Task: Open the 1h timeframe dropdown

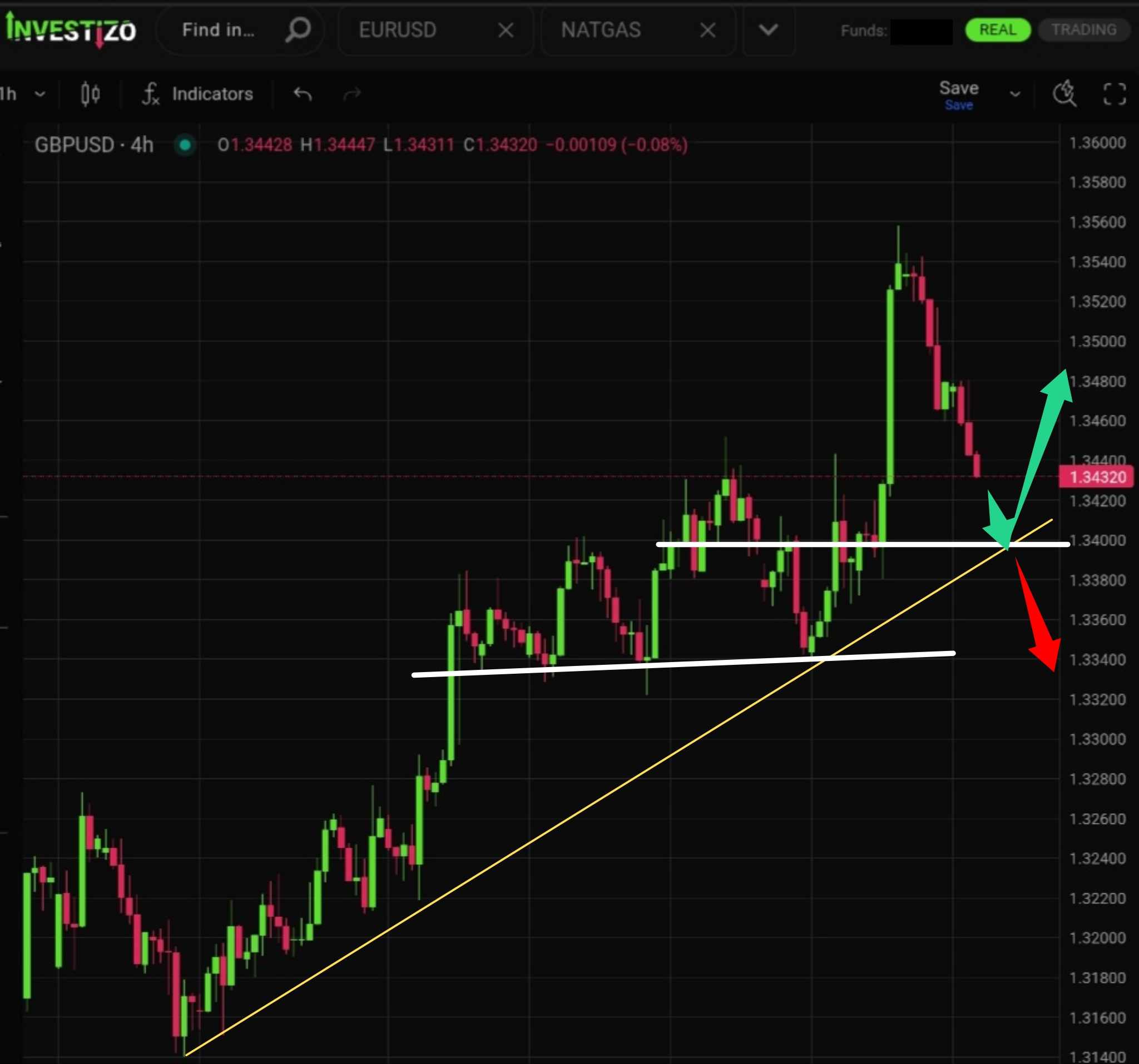Action: [22, 94]
